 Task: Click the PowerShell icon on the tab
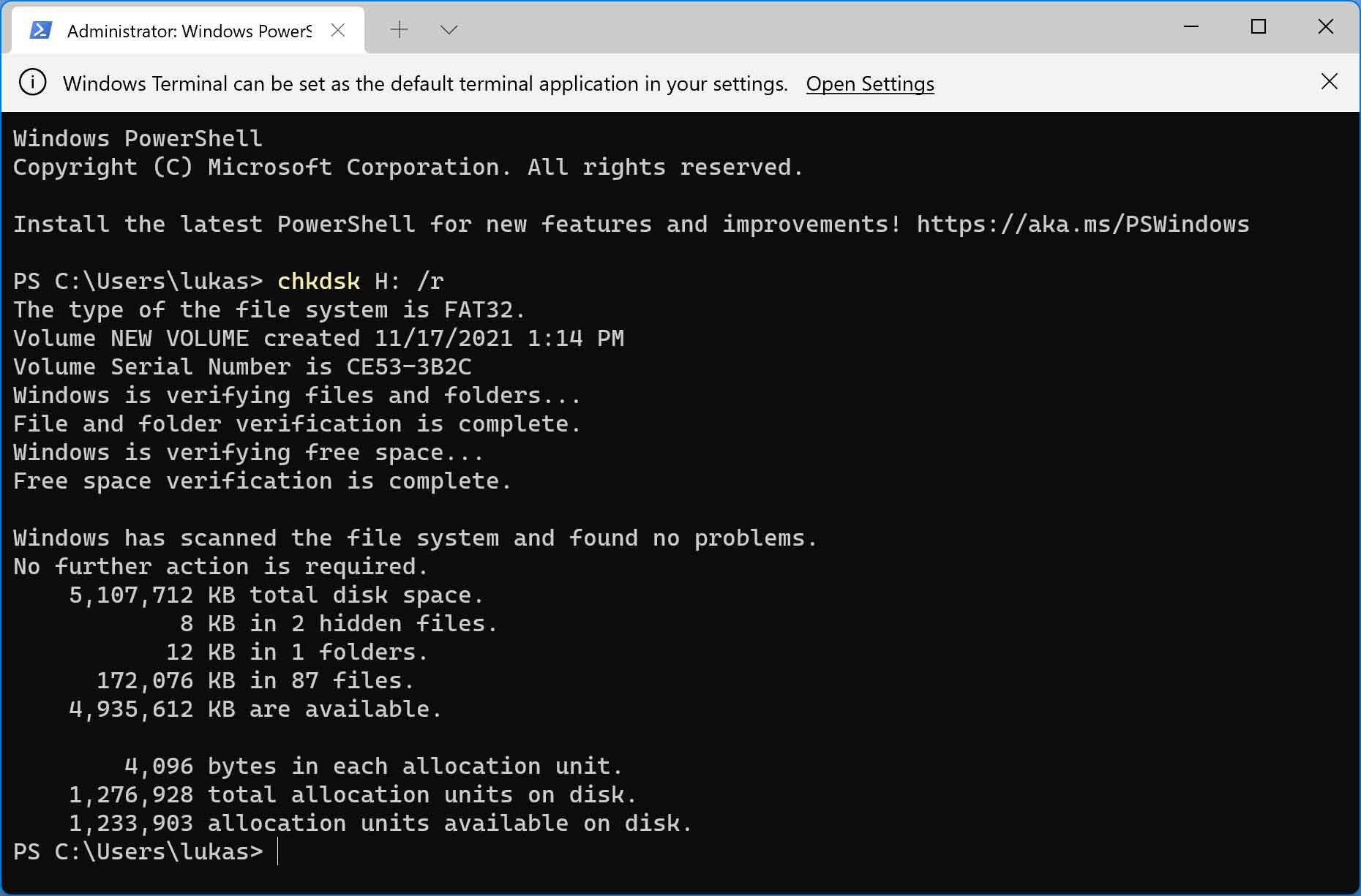click(x=40, y=30)
